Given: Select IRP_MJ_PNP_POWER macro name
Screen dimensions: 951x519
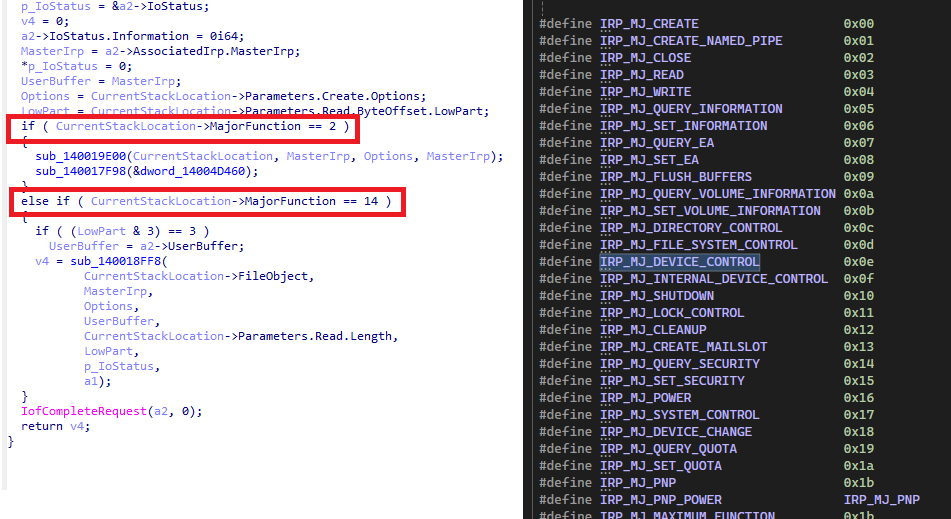Looking at the screenshot, I should pos(661,500).
